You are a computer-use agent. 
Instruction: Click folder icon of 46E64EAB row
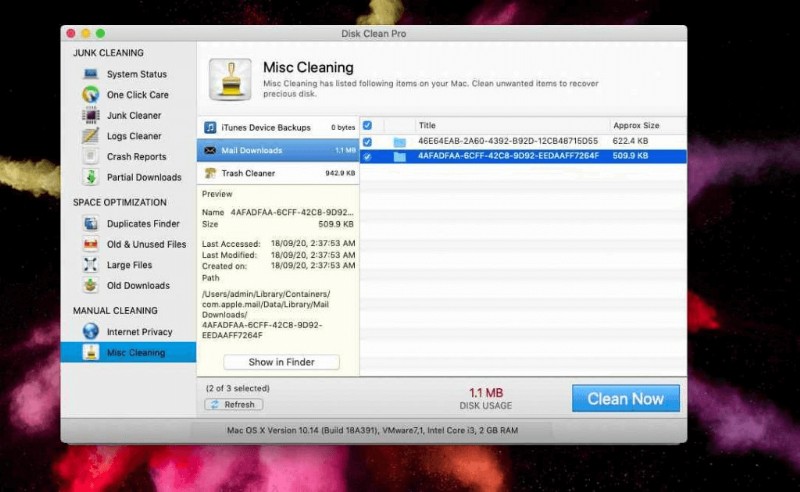tap(399, 142)
